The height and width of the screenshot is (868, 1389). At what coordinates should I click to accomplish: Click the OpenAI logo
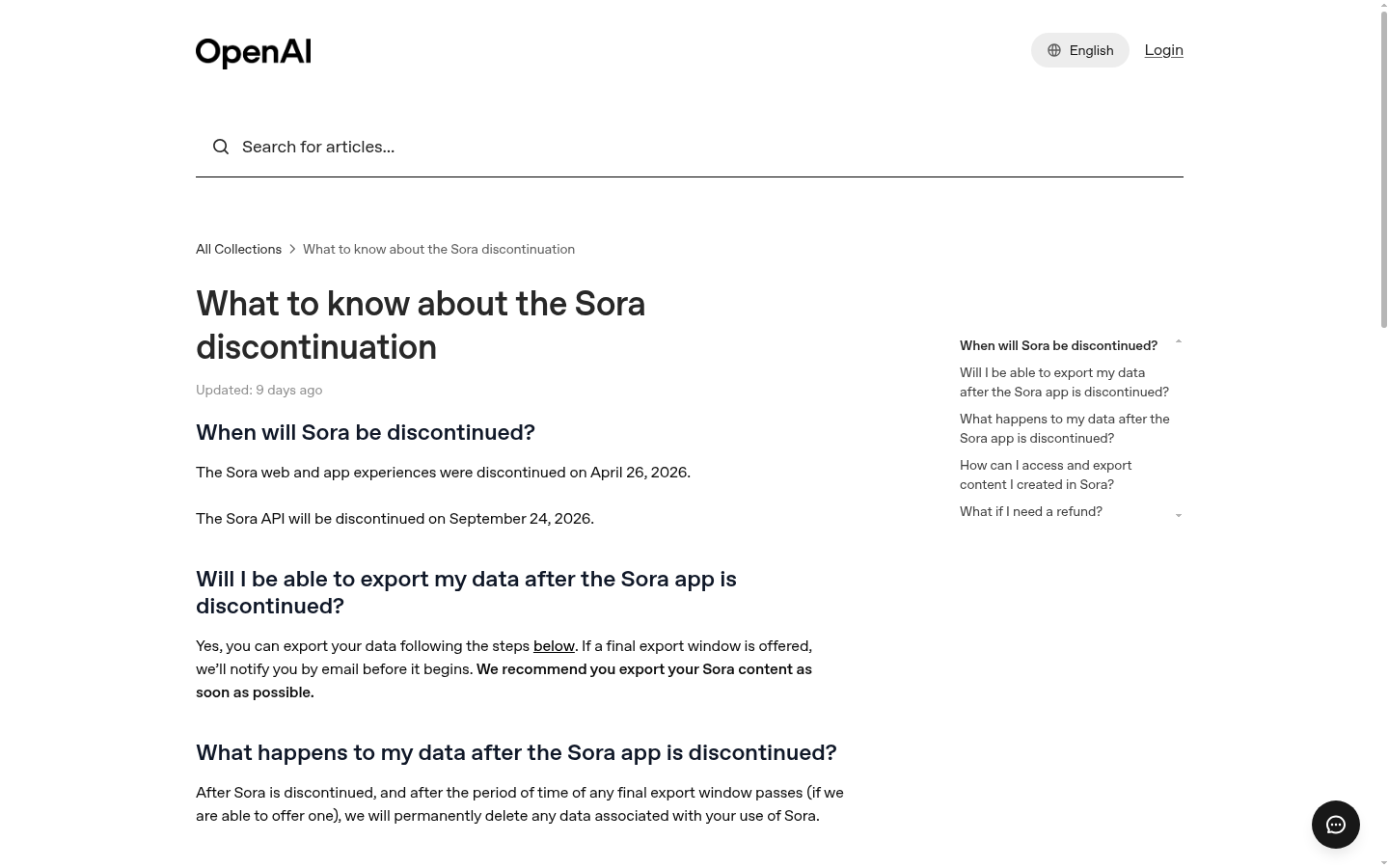coord(253,52)
